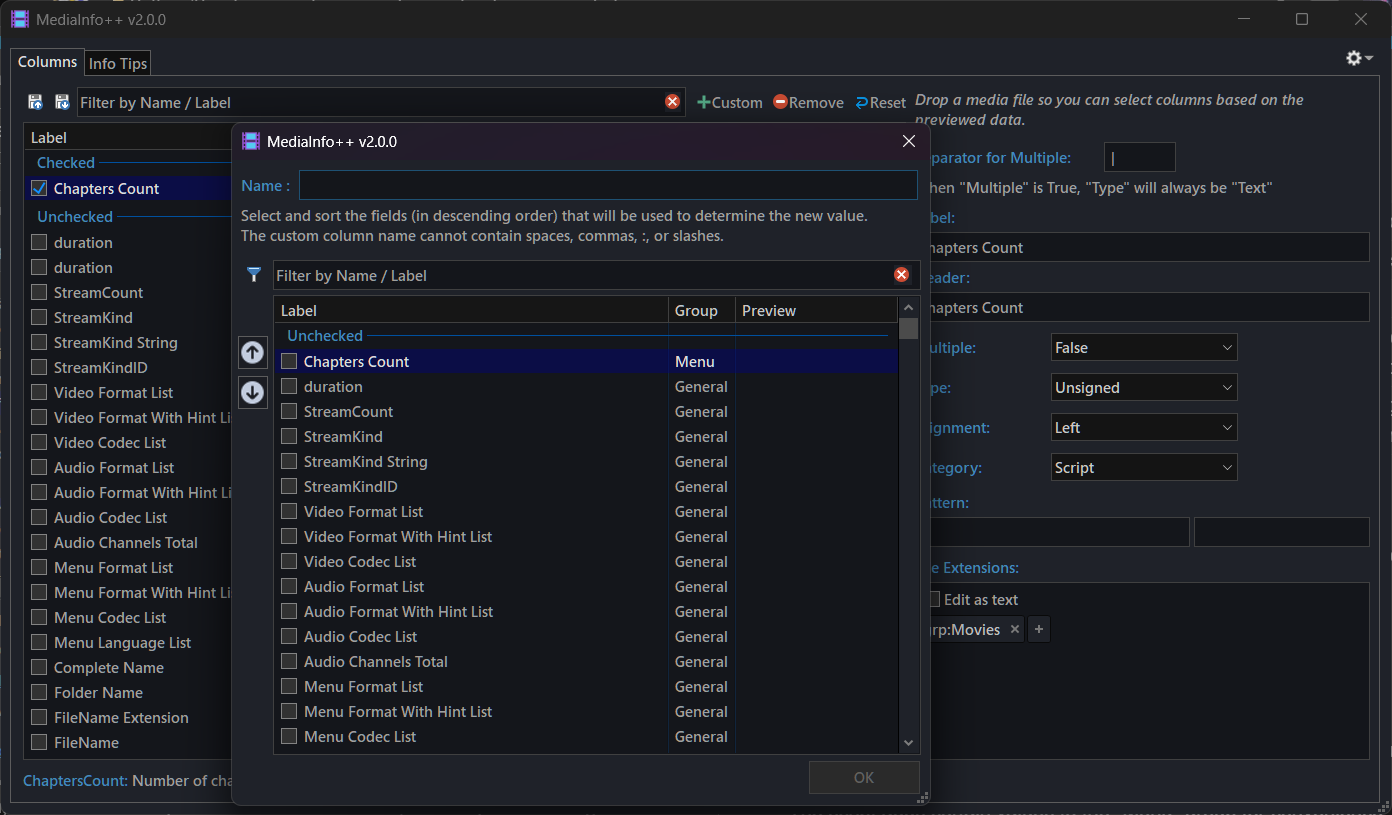The width and height of the screenshot is (1392, 815).
Task: Open the settings gear menu
Action: pyautogui.click(x=1358, y=59)
